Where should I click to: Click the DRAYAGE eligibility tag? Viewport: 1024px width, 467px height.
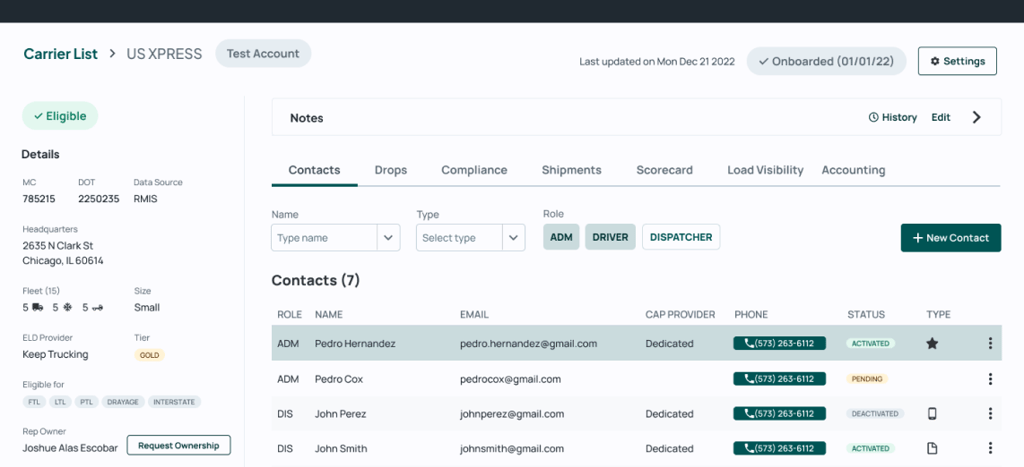click(x=123, y=402)
